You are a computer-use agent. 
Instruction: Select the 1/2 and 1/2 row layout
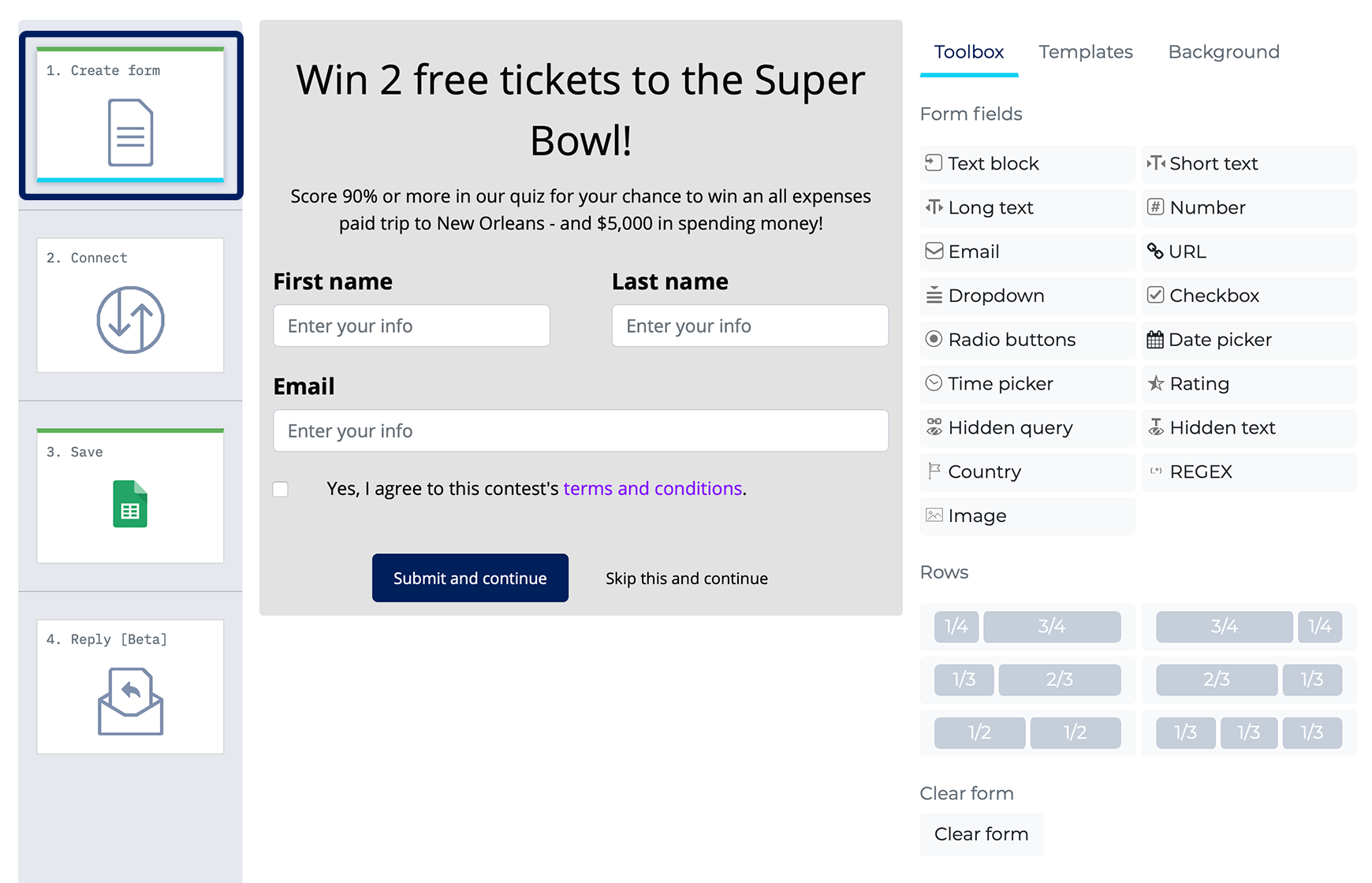pos(1027,732)
